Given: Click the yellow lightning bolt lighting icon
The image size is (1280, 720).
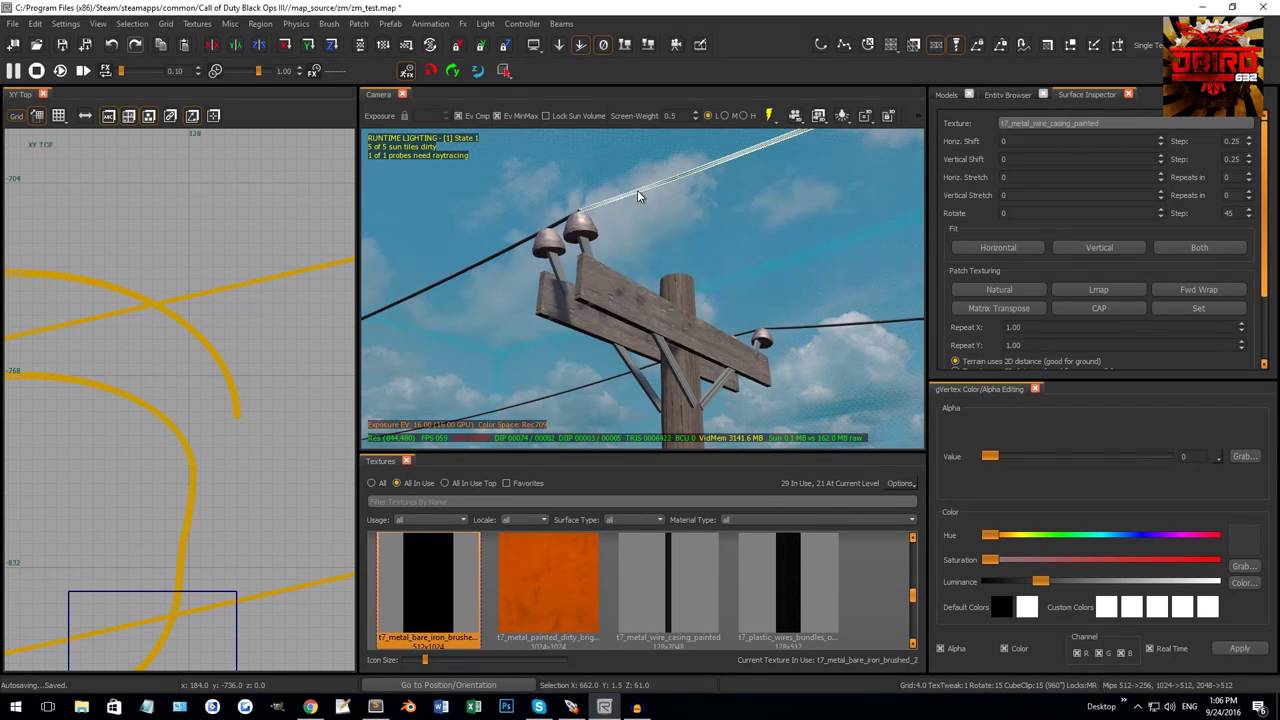Looking at the screenshot, I should pyautogui.click(x=769, y=115).
